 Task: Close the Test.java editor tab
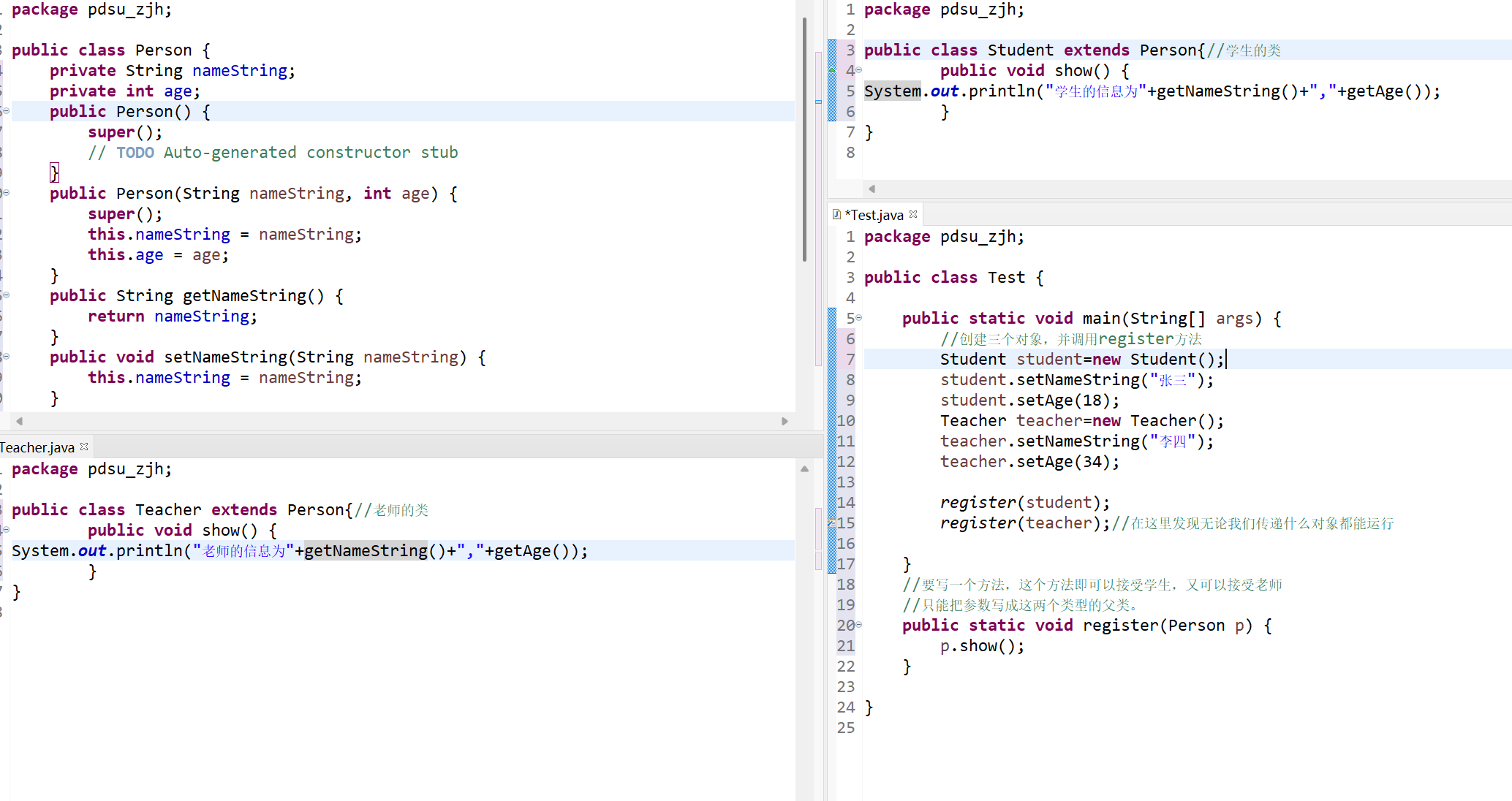tap(913, 214)
